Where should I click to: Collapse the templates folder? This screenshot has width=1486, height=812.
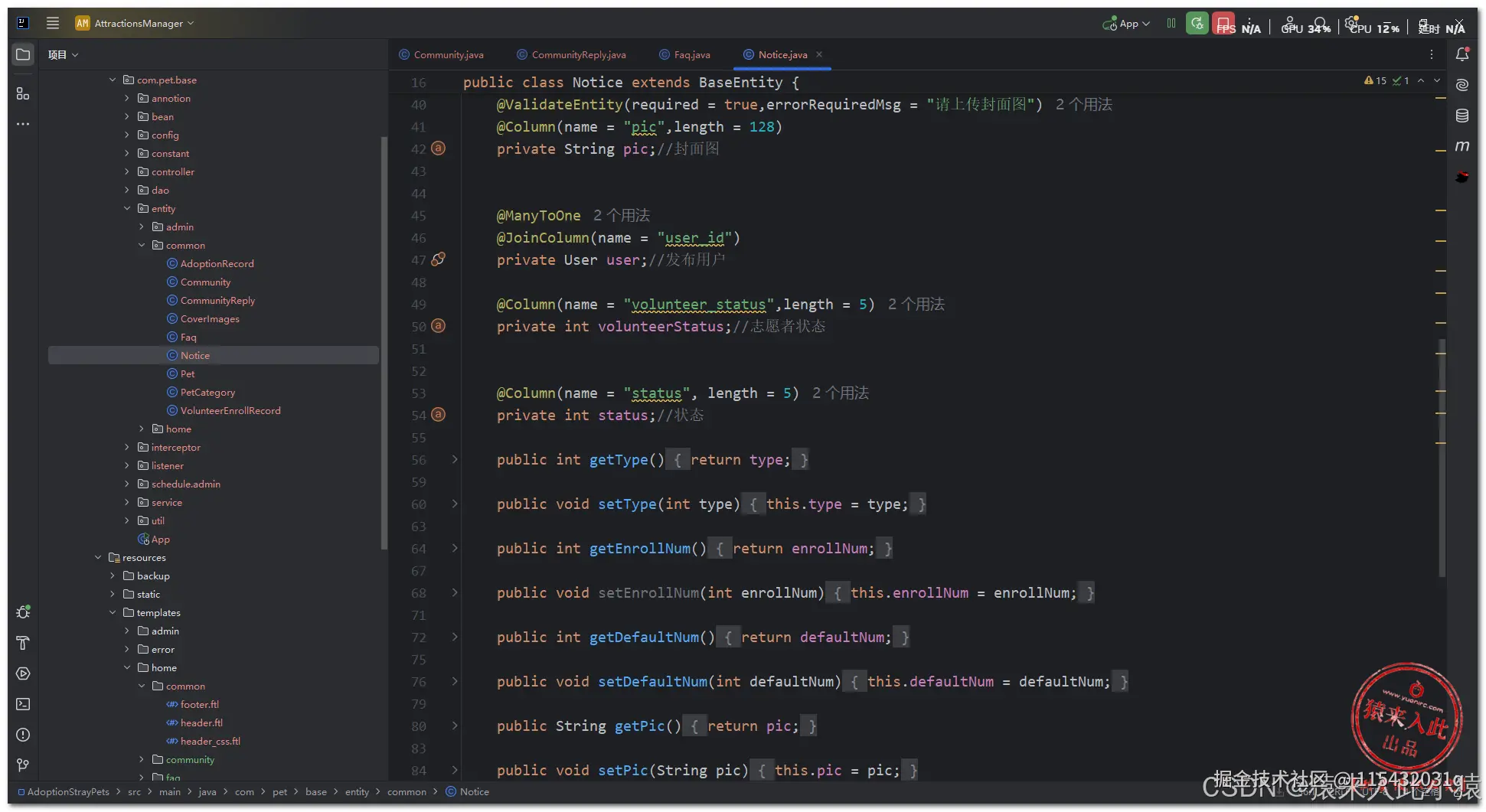point(113,612)
